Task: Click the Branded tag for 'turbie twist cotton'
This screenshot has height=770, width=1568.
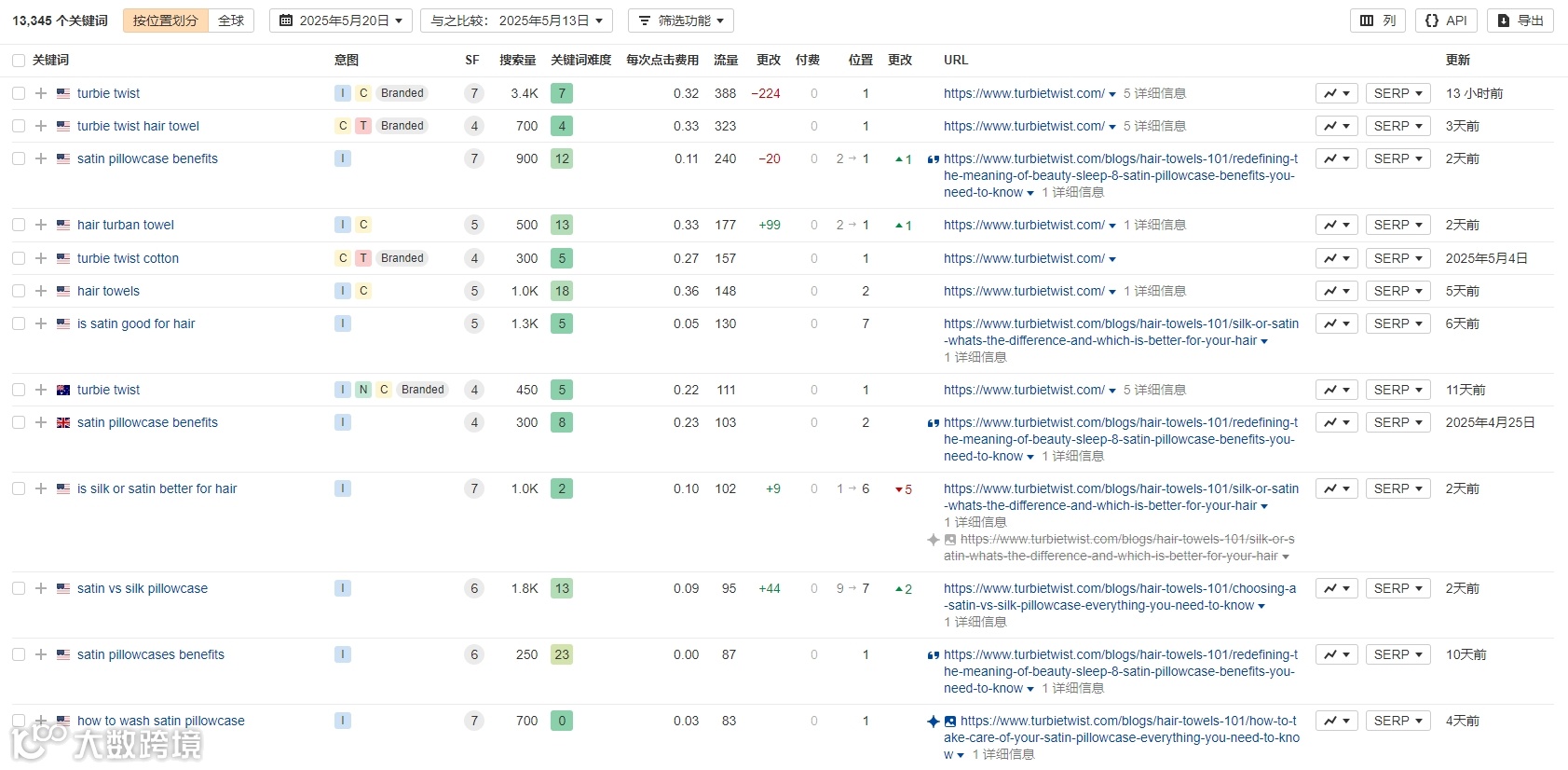Action: 402,258
